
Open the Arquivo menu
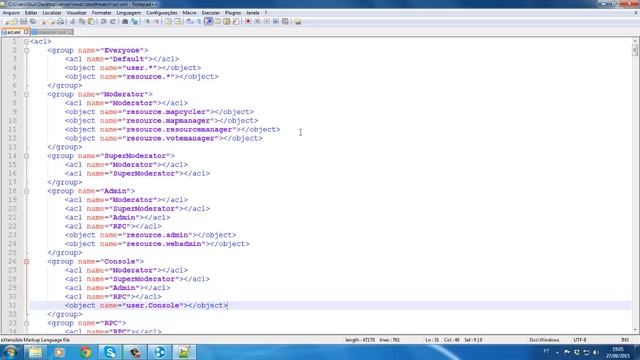click(x=11, y=13)
